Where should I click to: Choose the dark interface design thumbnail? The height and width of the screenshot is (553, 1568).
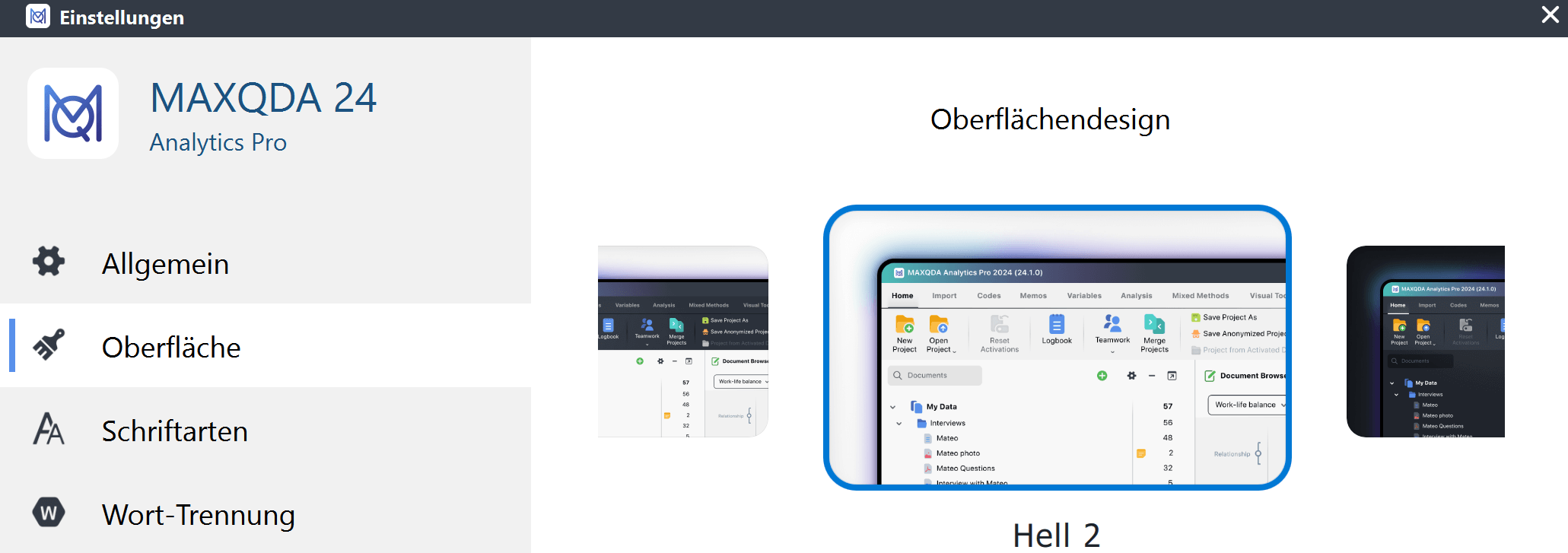click(x=1426, y=342)
